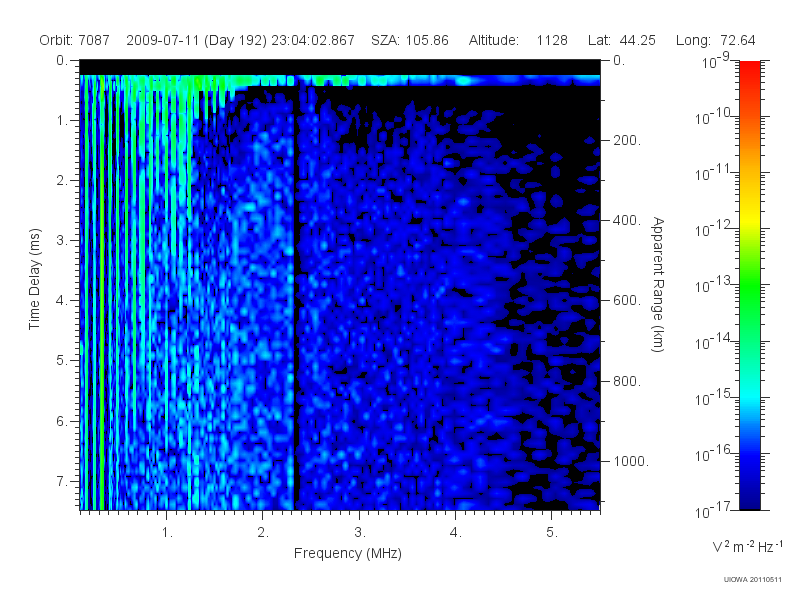Click the black vertical gap near 2.3 MHz

296,298
